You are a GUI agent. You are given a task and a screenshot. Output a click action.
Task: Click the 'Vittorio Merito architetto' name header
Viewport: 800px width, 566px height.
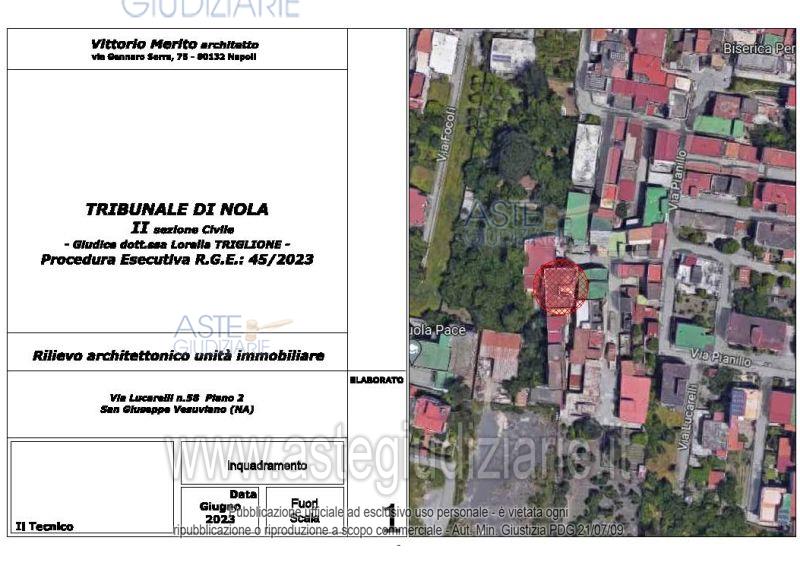coord(174,44)
